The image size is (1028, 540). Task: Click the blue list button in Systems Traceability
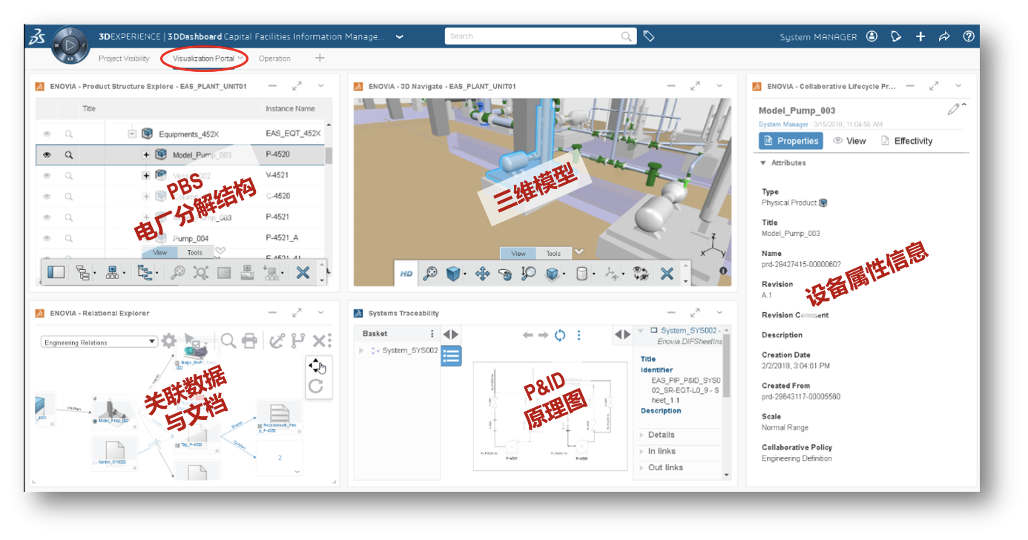[x=451, y=356]
